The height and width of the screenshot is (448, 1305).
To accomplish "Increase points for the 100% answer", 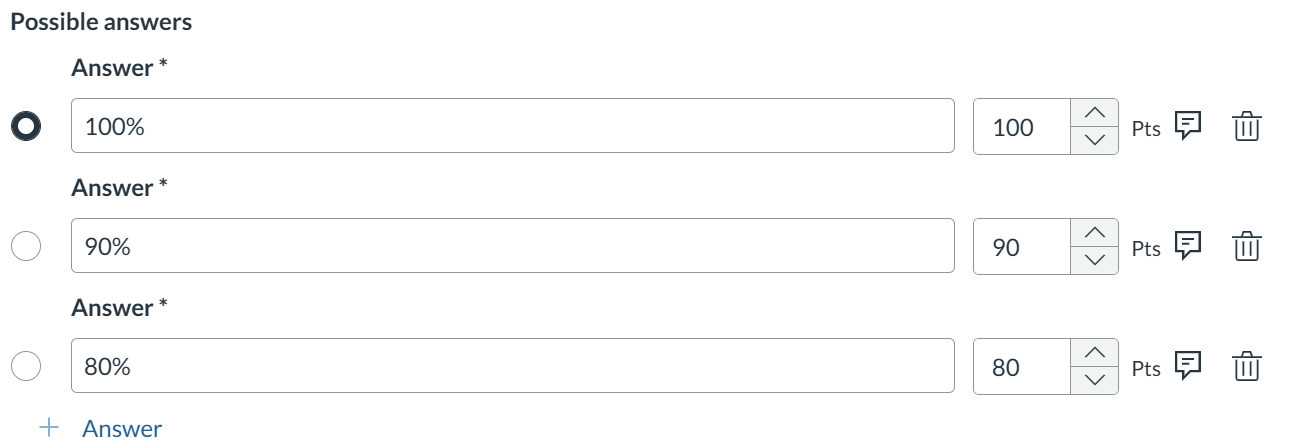I will (1095, 113).
